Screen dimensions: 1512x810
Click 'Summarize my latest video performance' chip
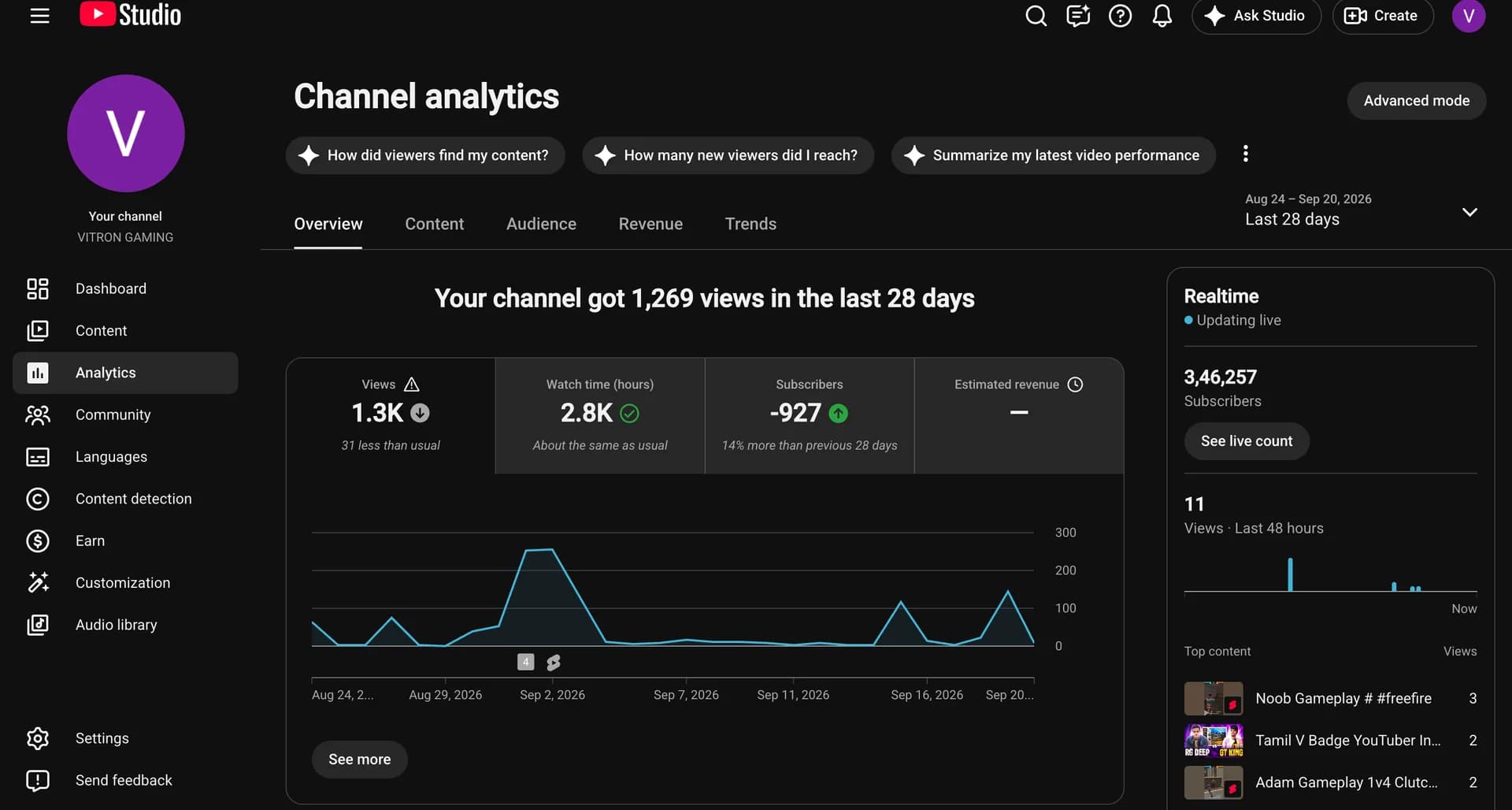coord(1053,155)
